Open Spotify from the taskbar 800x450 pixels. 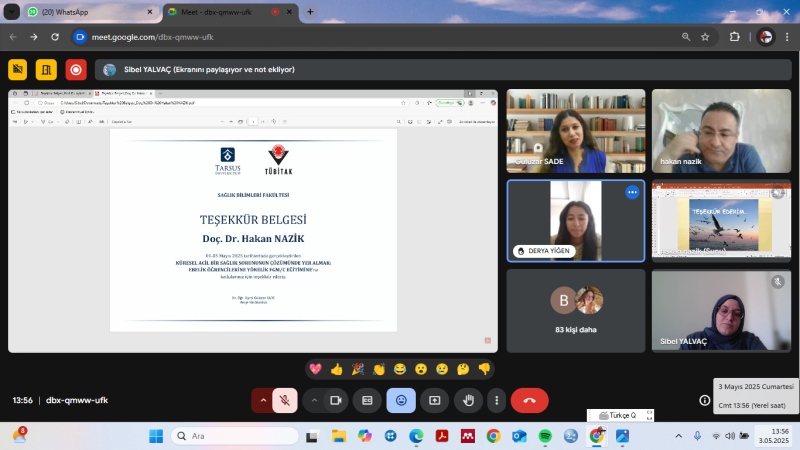(545, 436)
